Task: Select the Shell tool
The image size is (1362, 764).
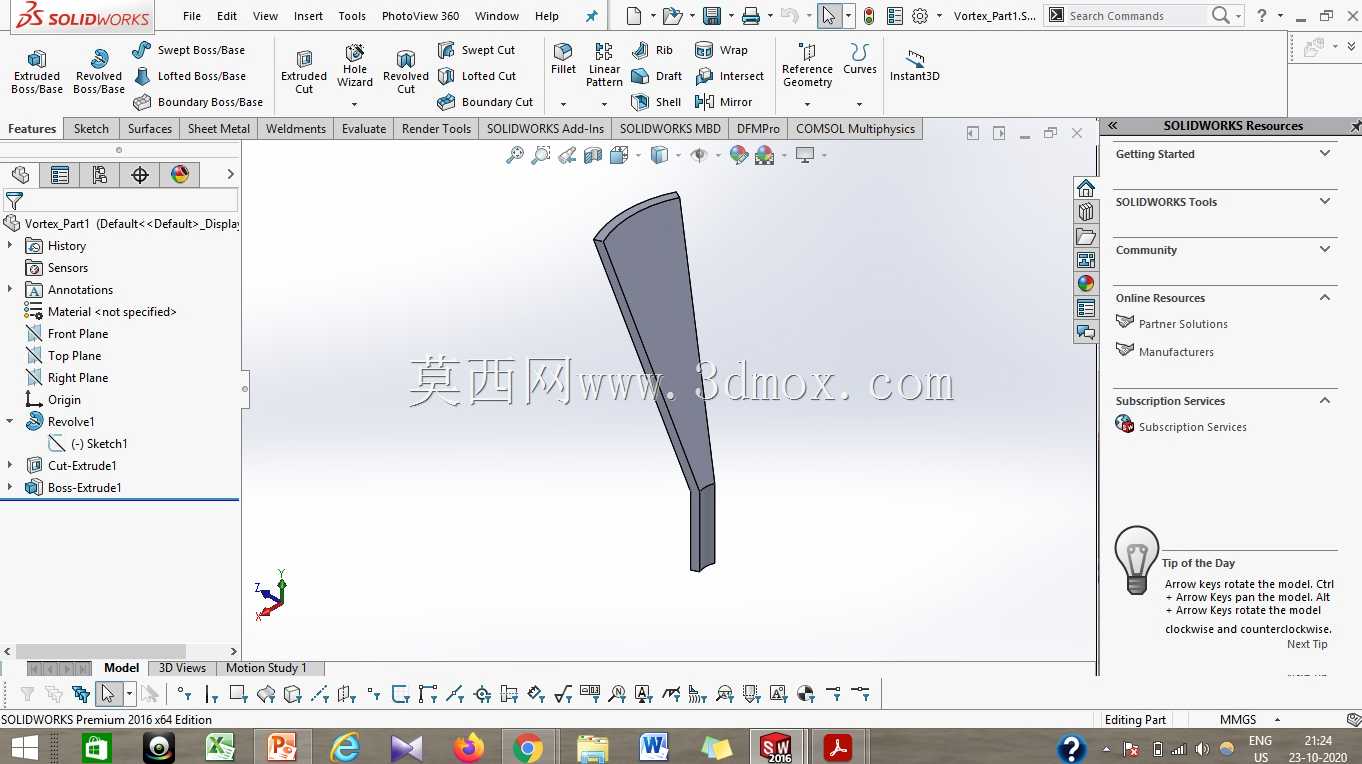Action: tap(656, 102)
